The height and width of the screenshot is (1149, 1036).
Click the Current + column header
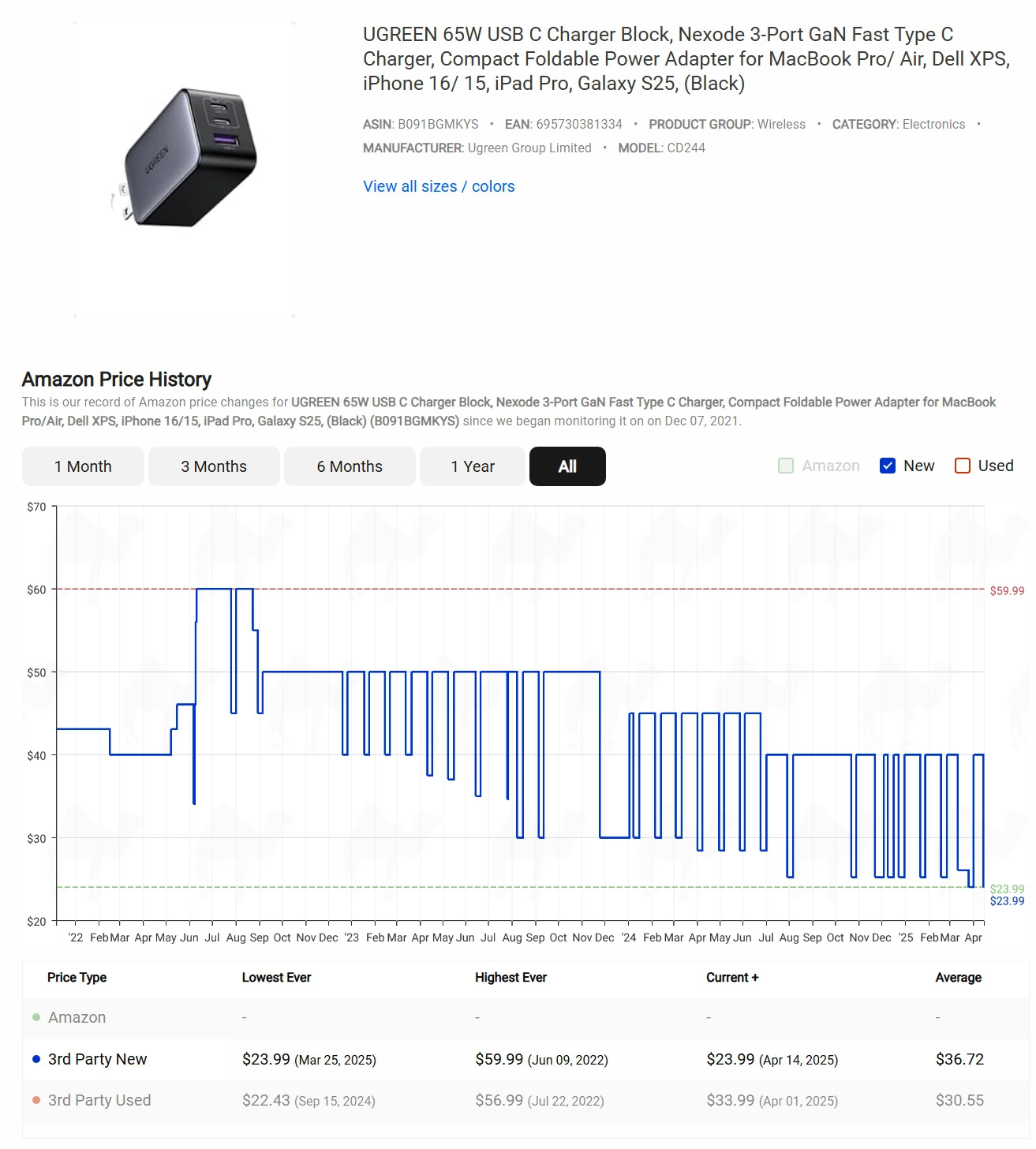[732, 977]
